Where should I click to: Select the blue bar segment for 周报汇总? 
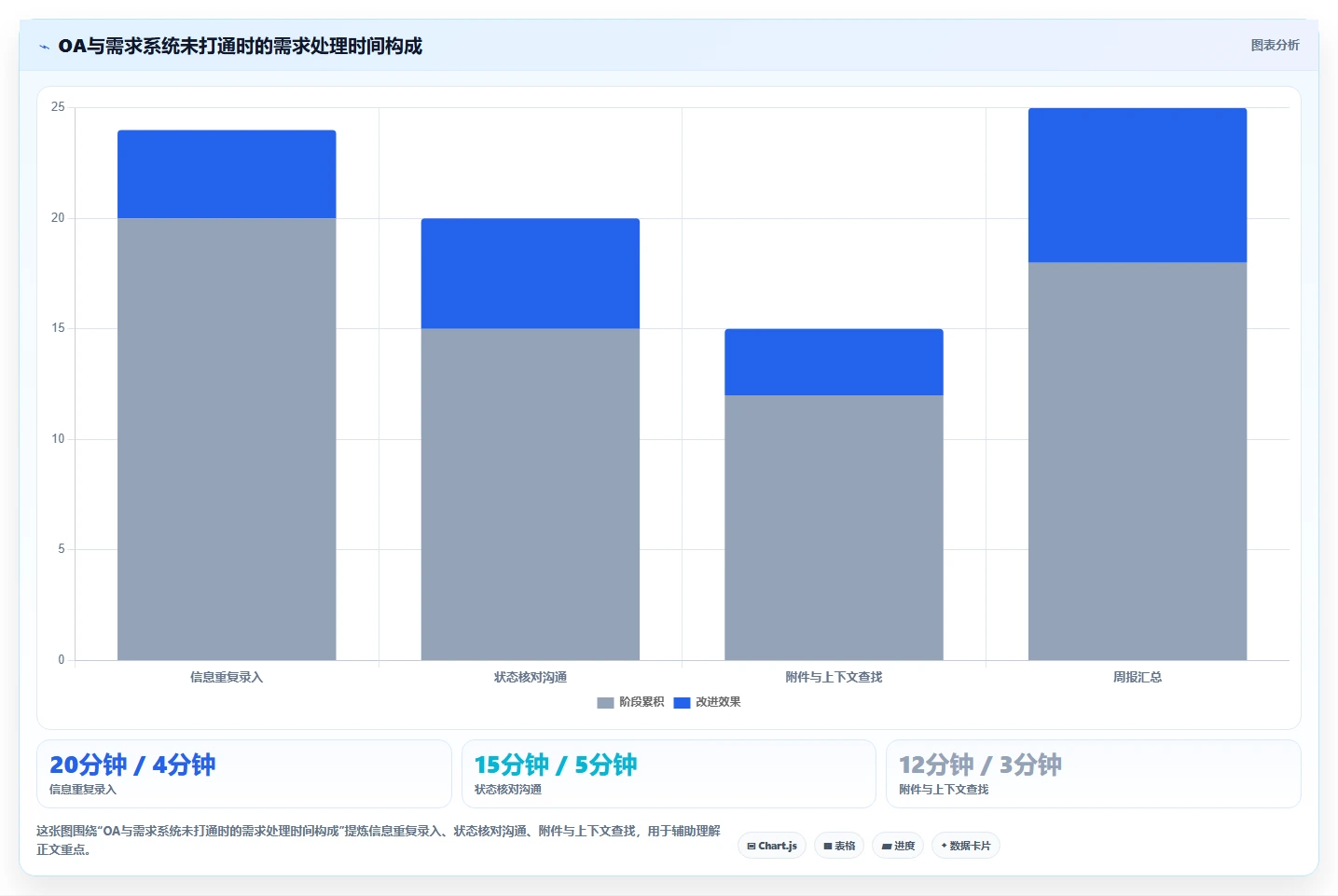pos(1138,186)
